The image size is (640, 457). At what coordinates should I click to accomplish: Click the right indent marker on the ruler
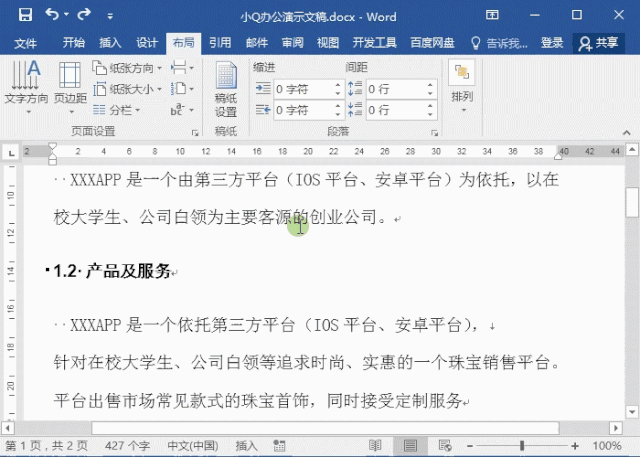[558, 157]
